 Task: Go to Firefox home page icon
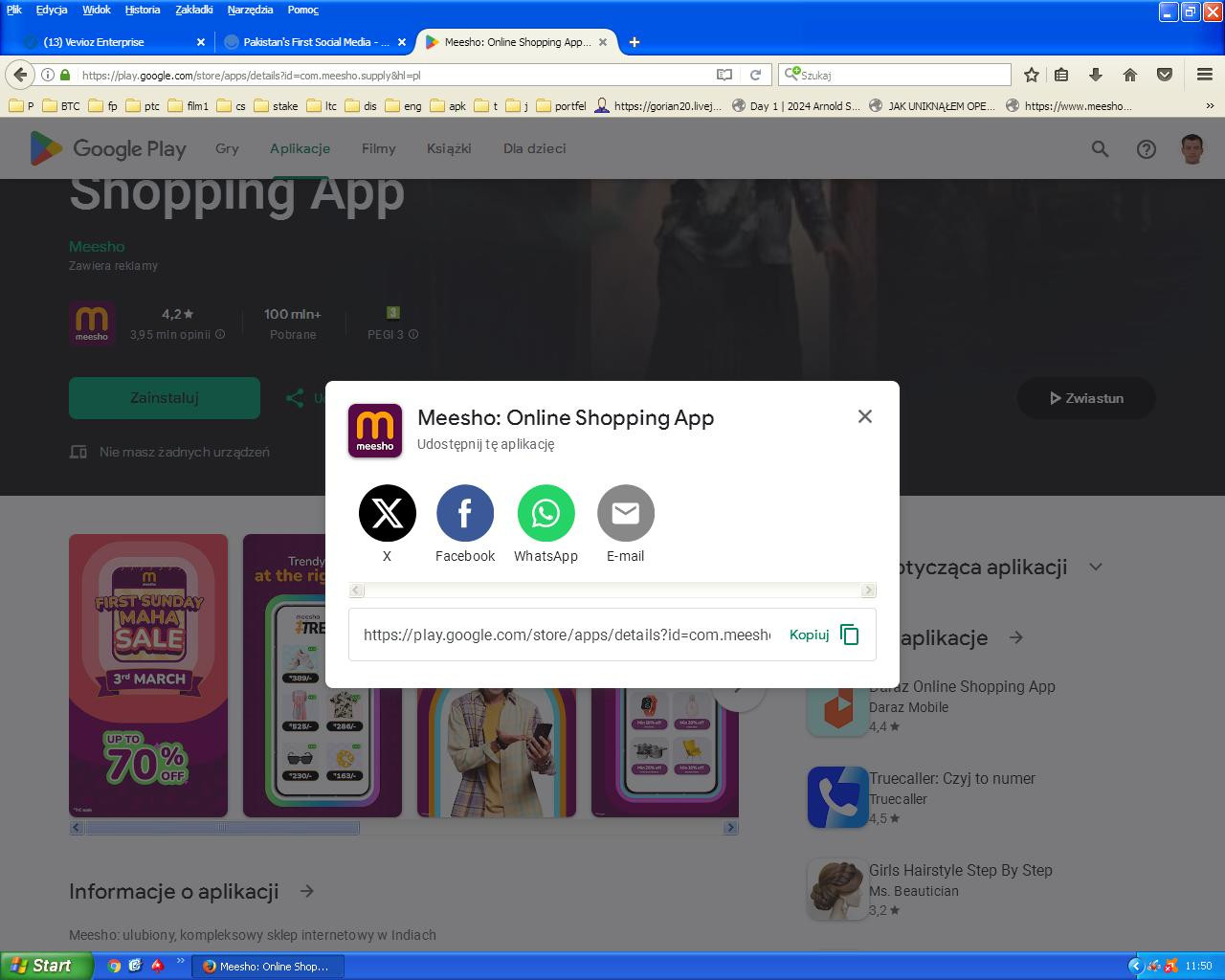pyautogui.click(x=1130, y=75)
